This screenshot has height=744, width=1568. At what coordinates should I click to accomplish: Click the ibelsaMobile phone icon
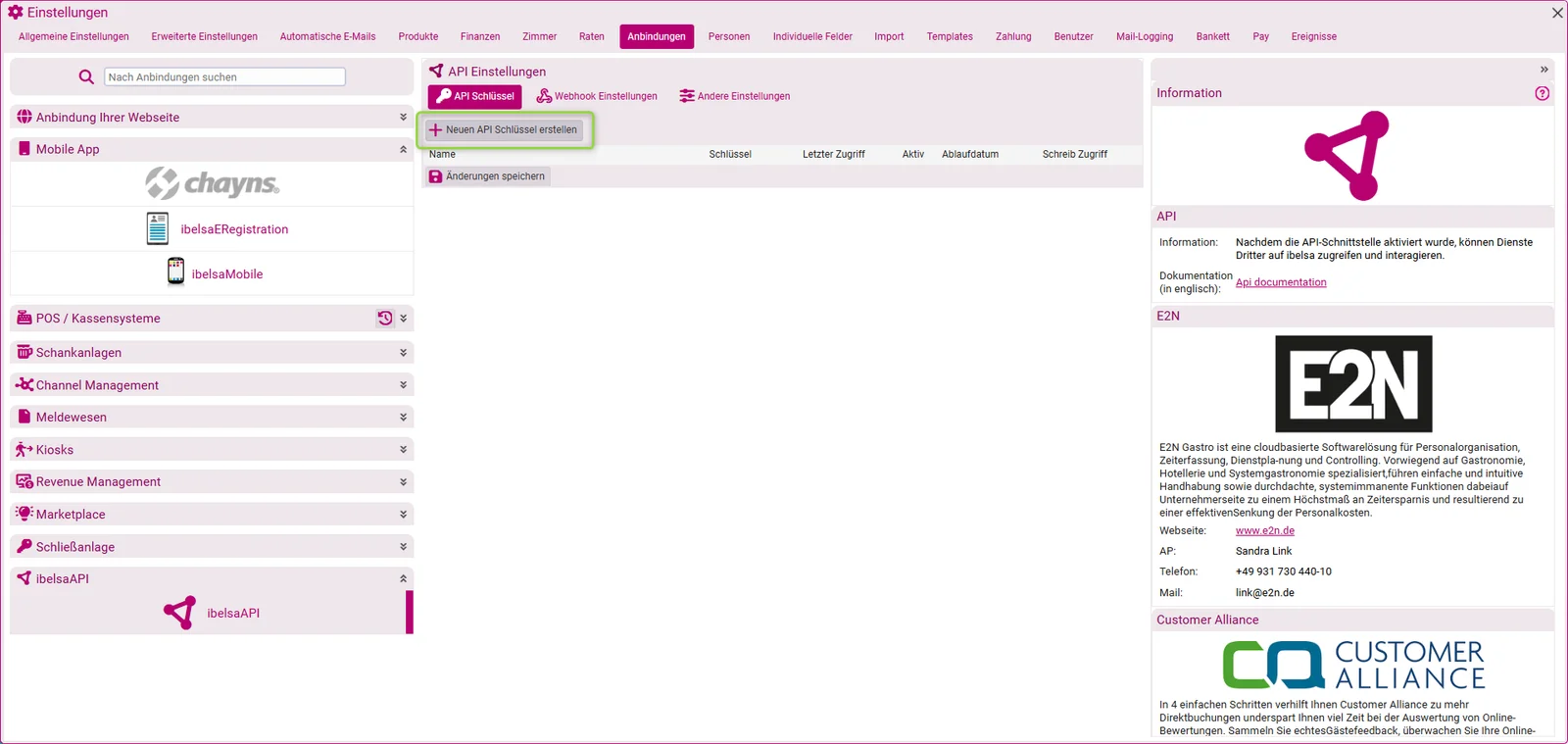click(175, 272)
